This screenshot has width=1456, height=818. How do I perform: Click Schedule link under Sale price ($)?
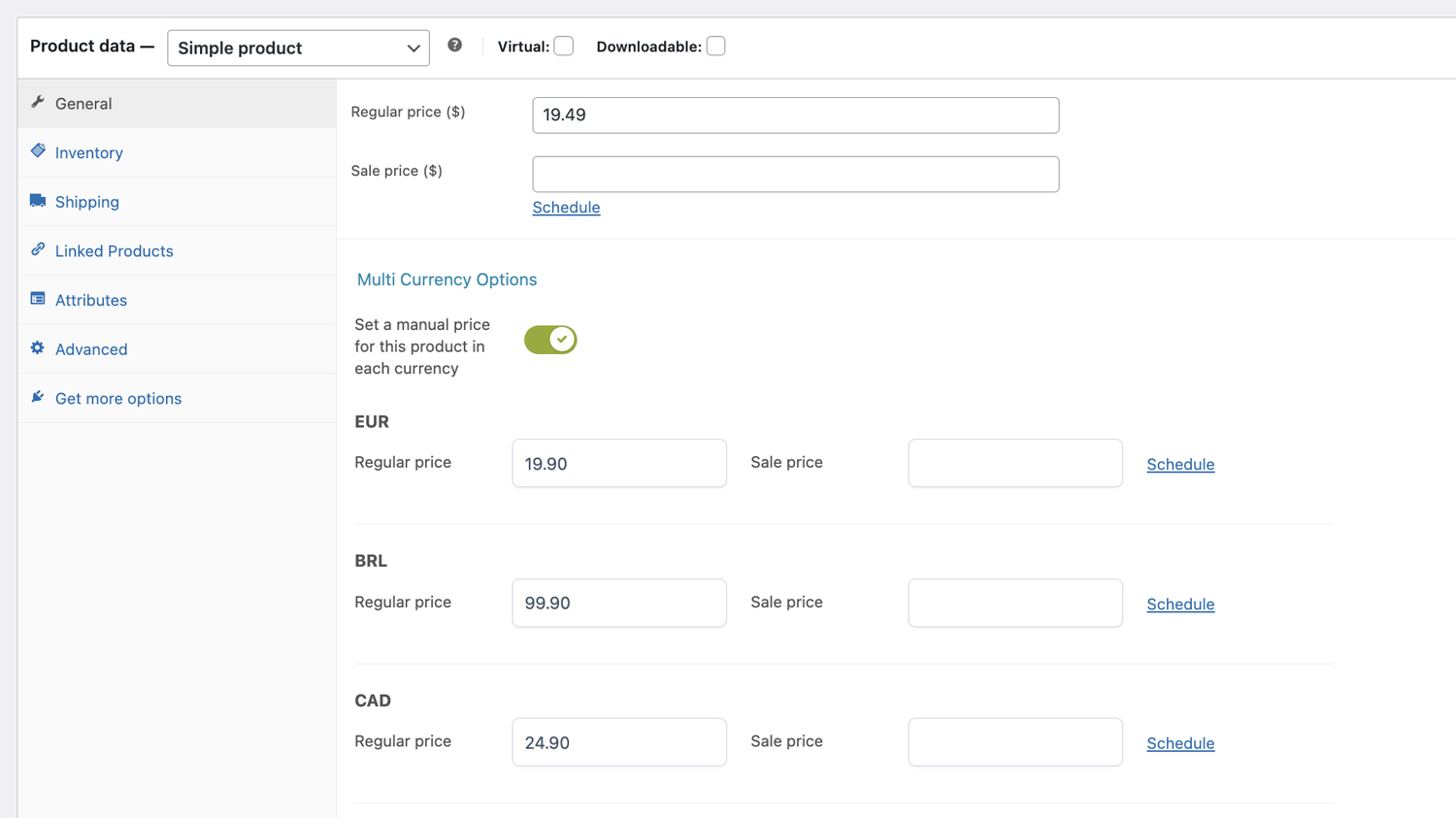click(566, 208)
